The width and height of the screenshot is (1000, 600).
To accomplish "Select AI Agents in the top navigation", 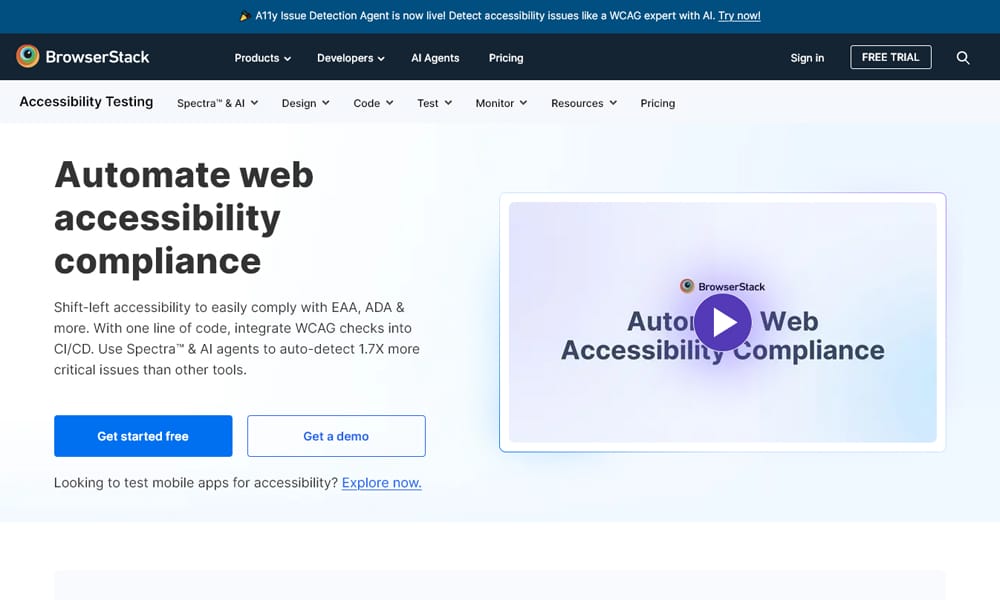I will click(x=435, y=58).
